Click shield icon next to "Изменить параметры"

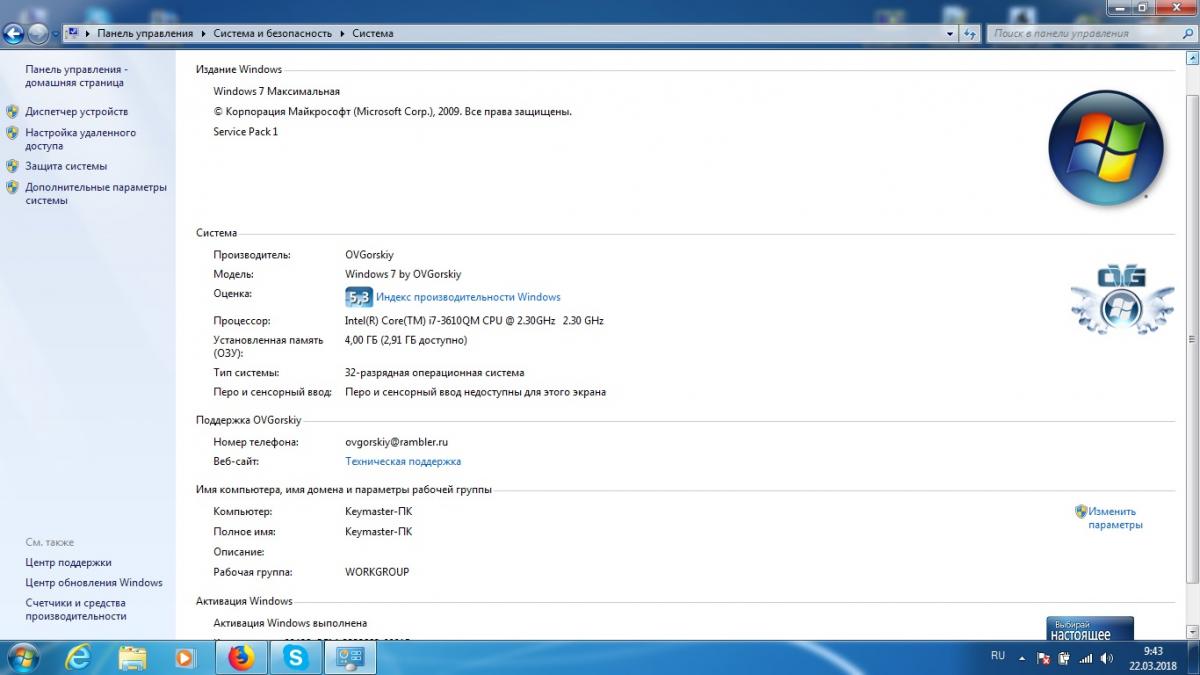[x=1081, y=511]
